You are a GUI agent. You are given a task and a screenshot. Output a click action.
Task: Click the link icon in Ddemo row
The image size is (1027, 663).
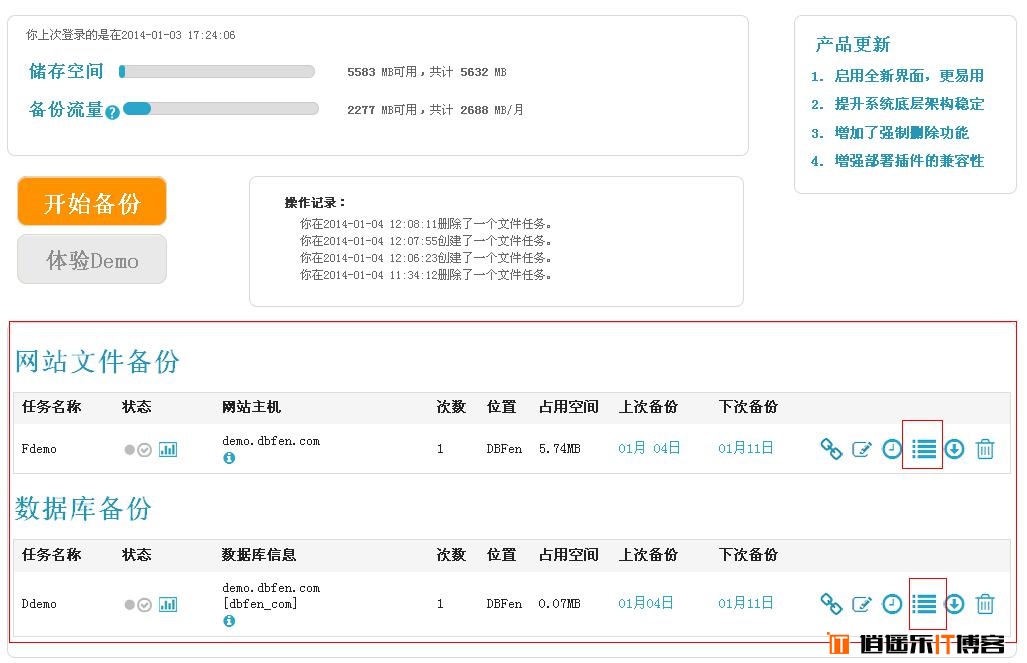click(831, 603)
